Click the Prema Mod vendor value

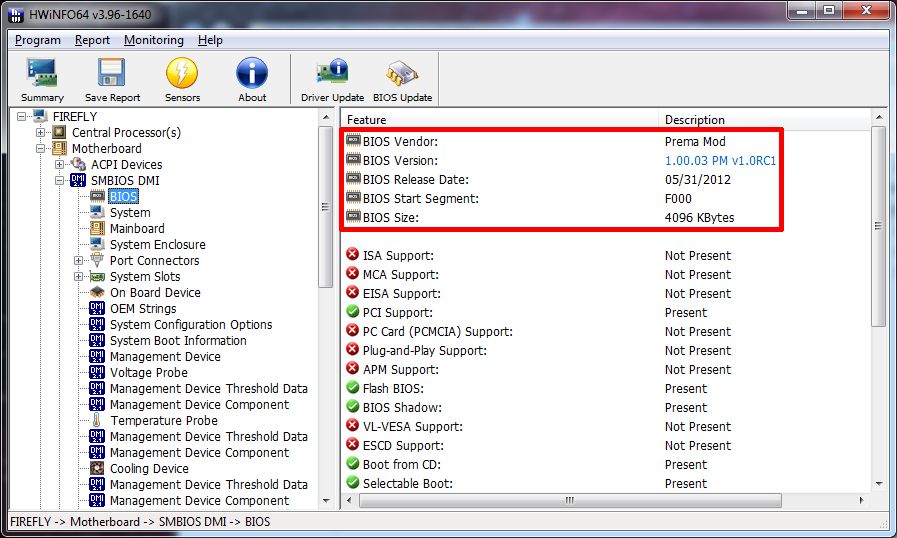click(x=694, y=141)
